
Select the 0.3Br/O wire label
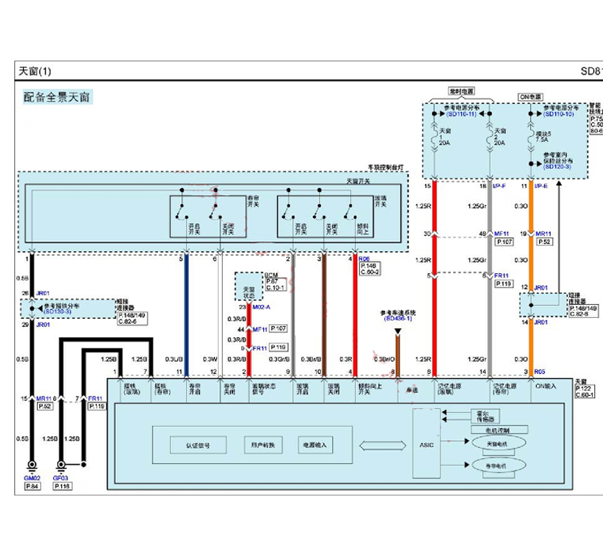[x=384, y=359]
